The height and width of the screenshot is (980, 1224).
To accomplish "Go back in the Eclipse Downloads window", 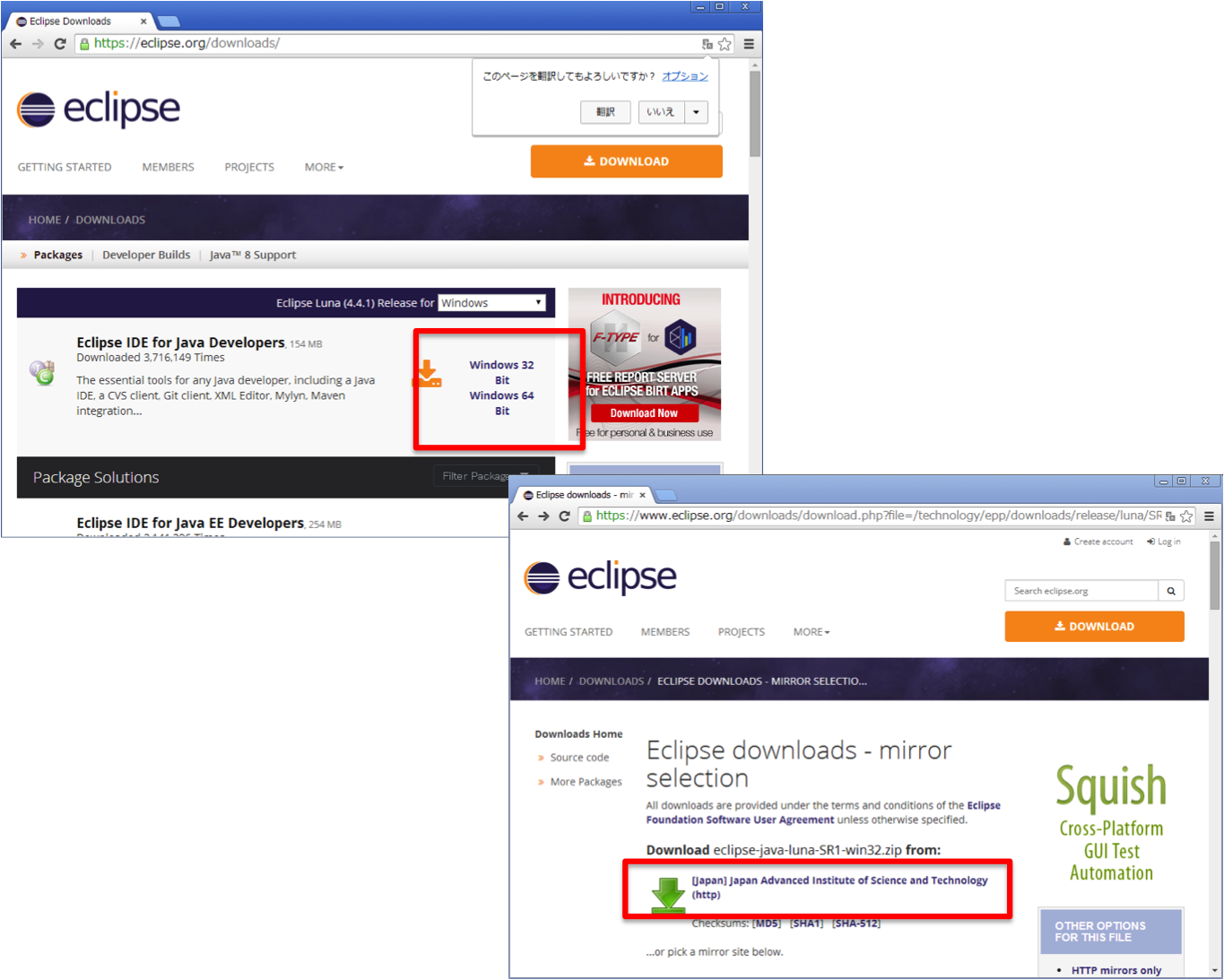I will [x=16, y=43].
